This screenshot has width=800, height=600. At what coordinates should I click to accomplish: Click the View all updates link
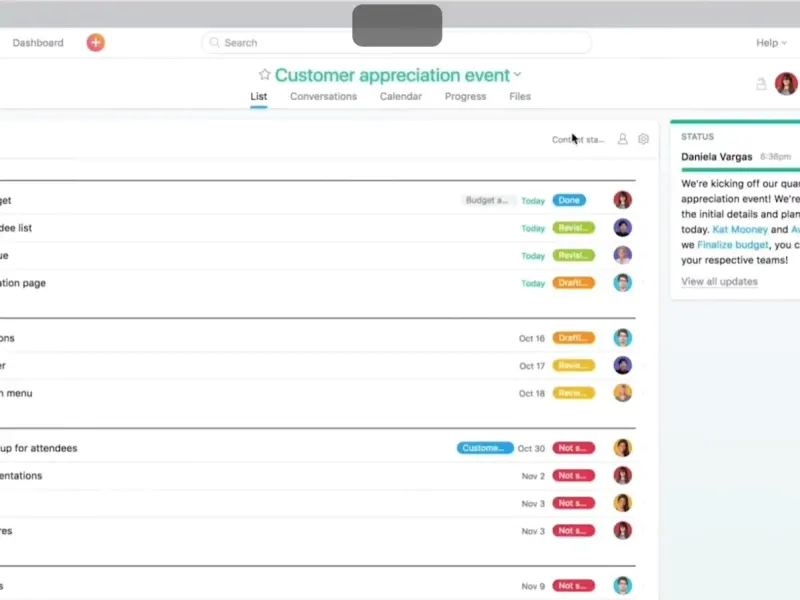tap(719, 282)
